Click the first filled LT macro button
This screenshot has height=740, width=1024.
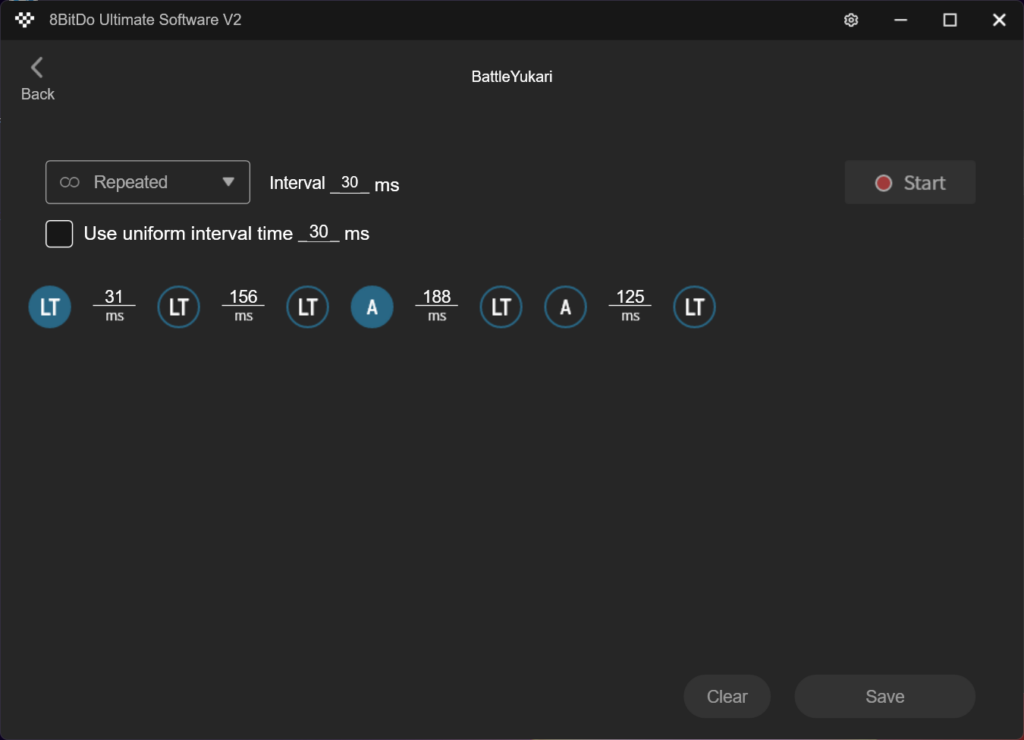pos(50,307)
